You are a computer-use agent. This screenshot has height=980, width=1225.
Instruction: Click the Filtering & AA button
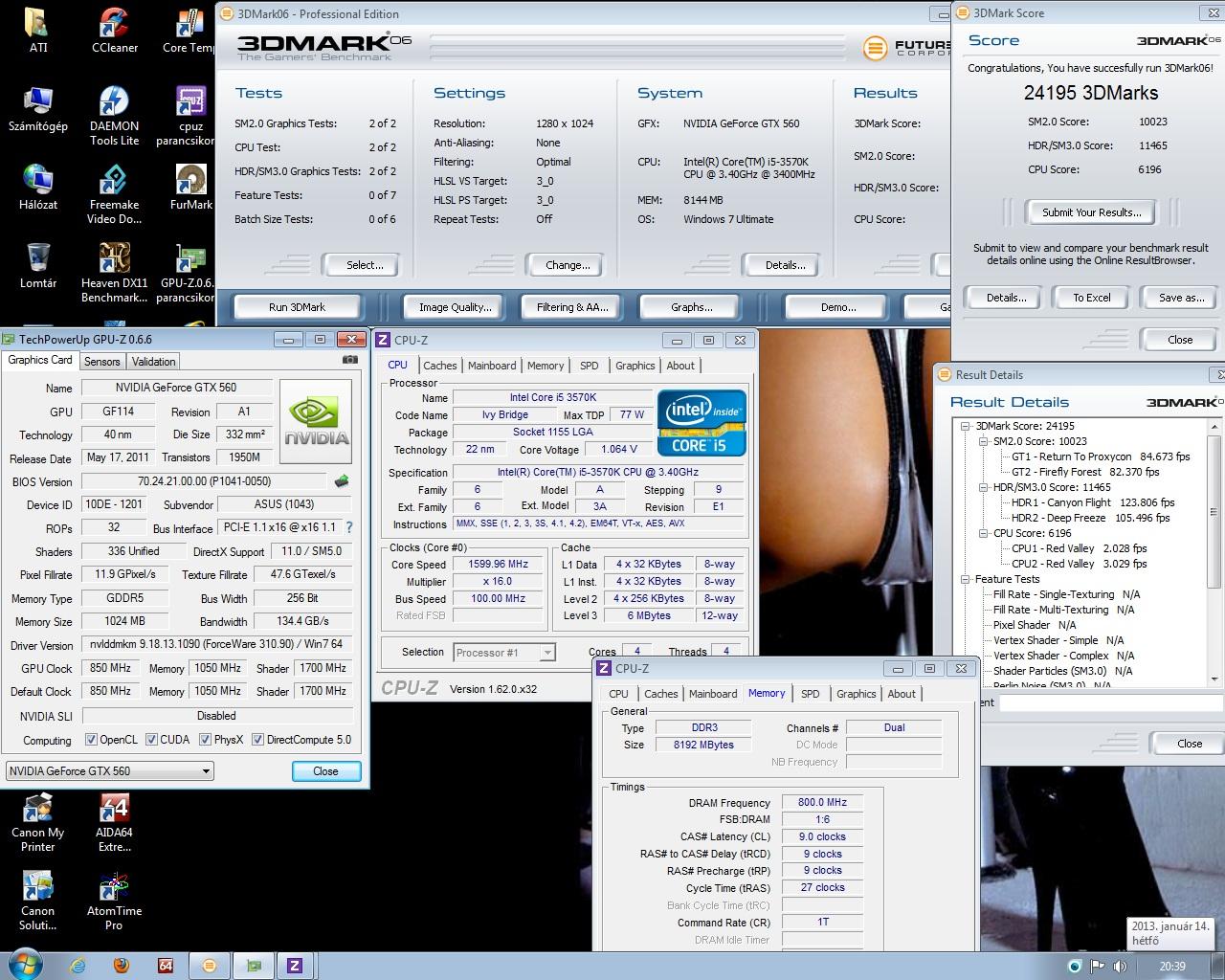(x=572, y=307)
